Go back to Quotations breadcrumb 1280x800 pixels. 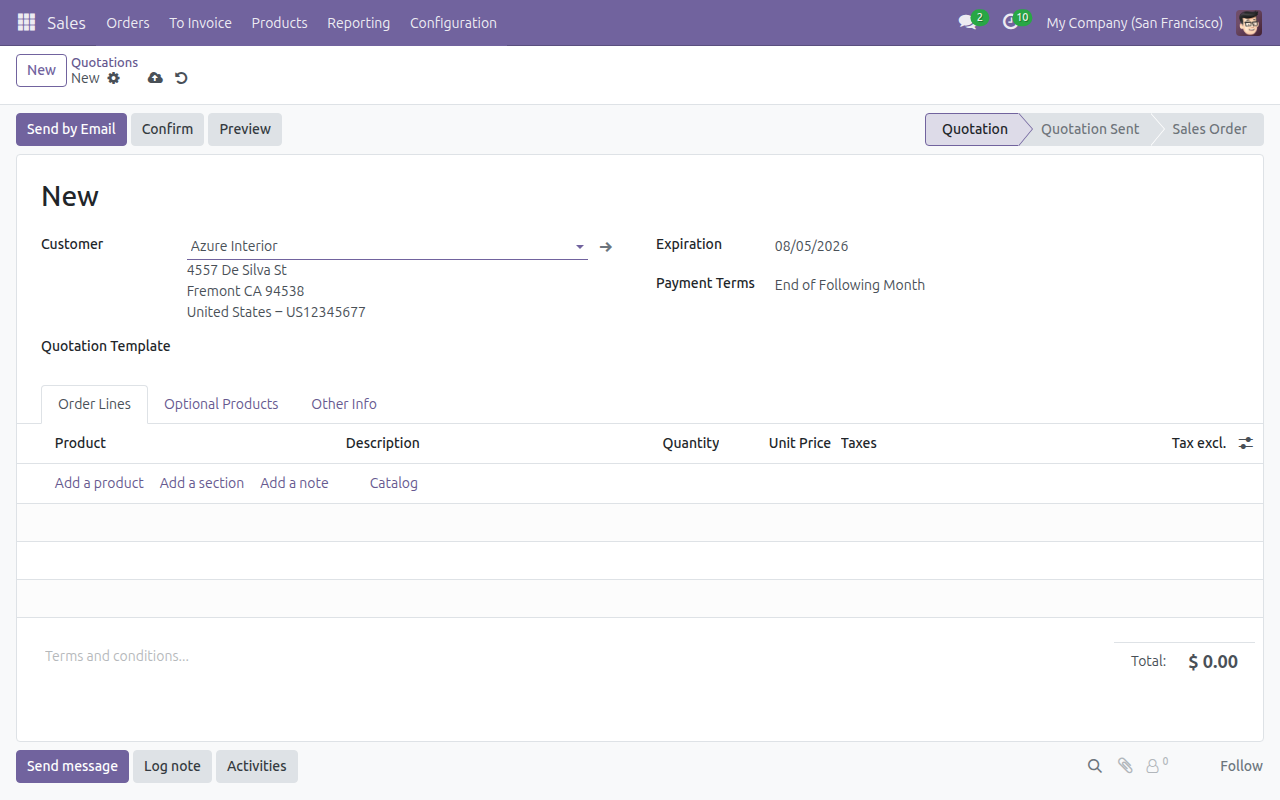pos(104,62)
